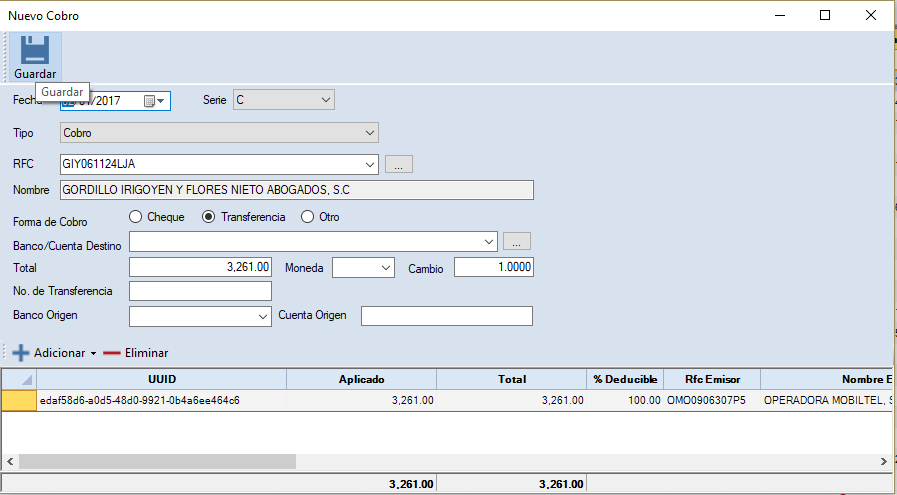Click the Guardar floppy disk icon

[x=35, y=50]
